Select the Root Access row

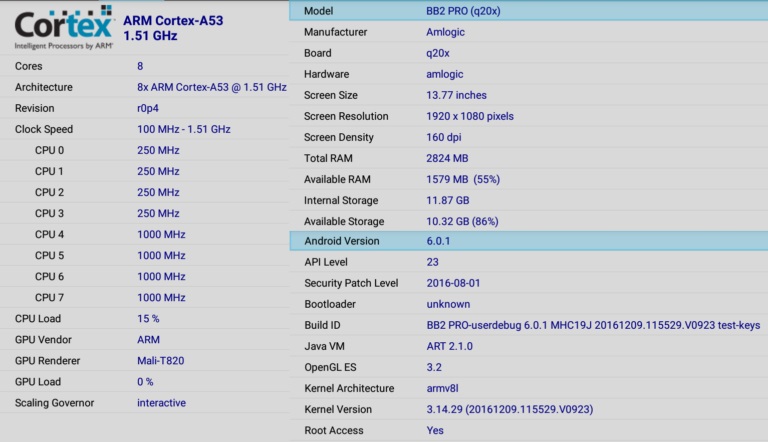[528, 430]
